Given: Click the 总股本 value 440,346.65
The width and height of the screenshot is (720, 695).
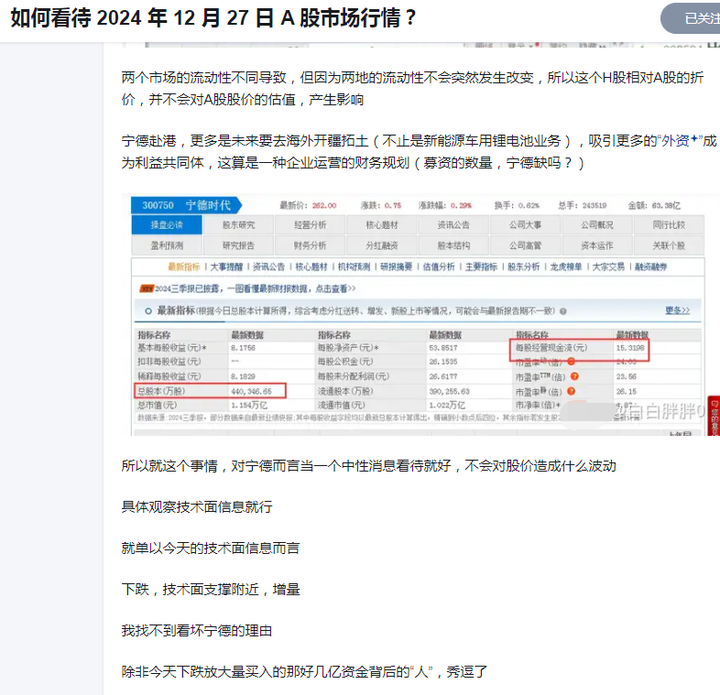Looking at the screenshot, I should coord(251,391).
